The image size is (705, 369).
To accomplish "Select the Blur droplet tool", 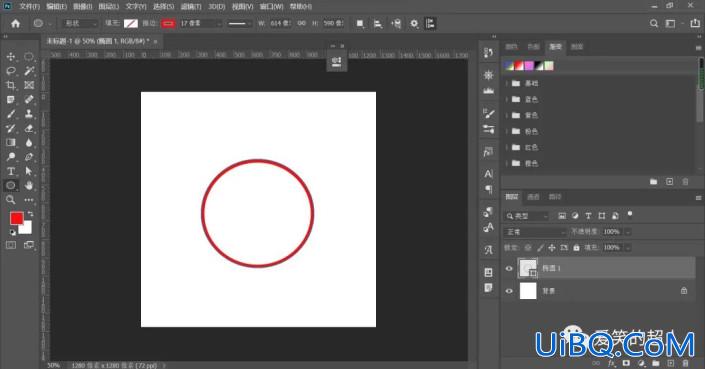I will tap(29, 142).
